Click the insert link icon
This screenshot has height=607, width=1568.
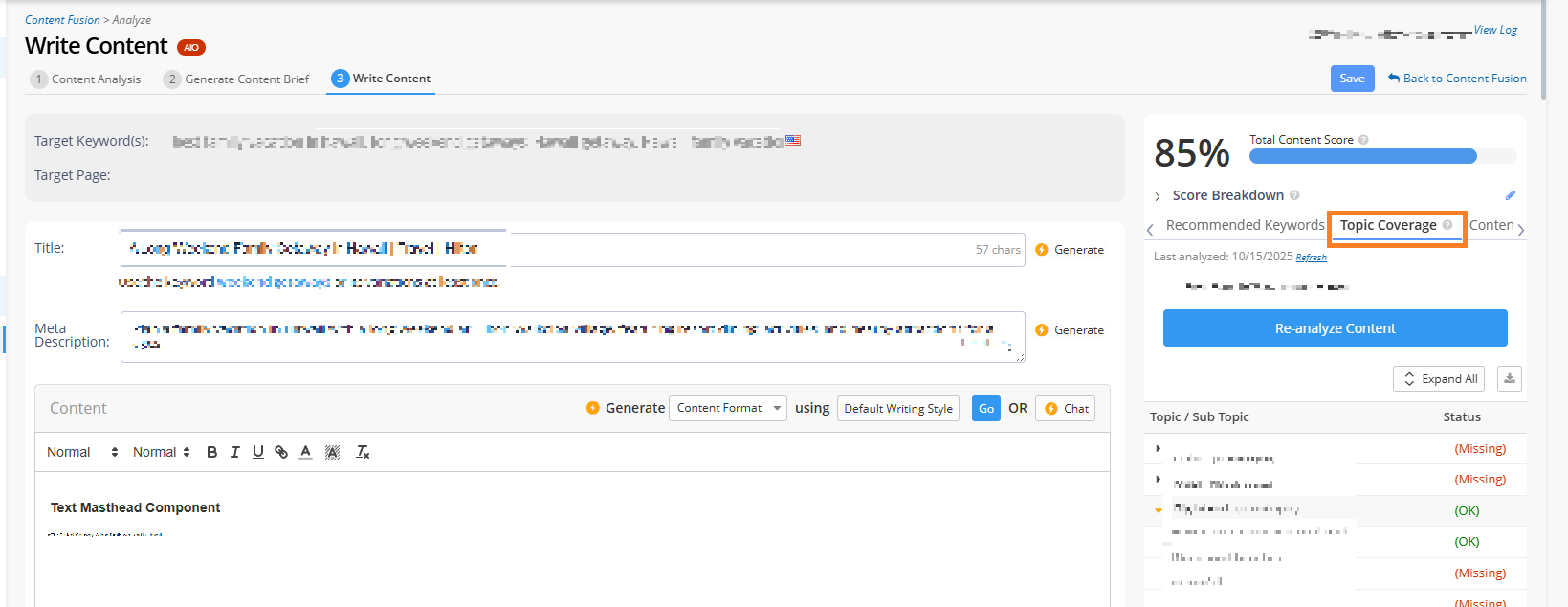[281, 452]
